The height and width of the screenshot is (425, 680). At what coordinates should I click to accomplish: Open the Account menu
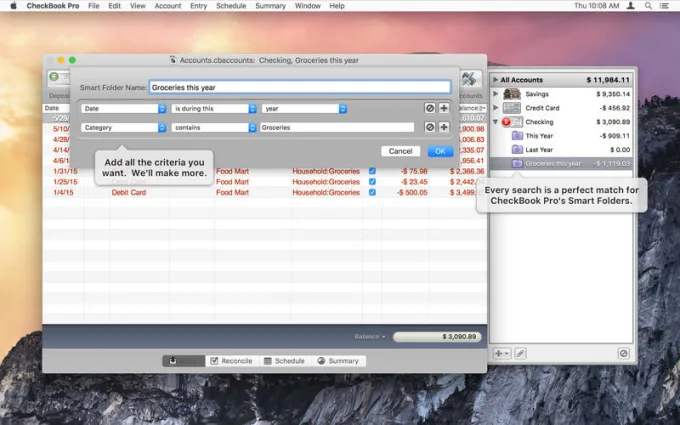pyautogui.click(x=168, y=6)
